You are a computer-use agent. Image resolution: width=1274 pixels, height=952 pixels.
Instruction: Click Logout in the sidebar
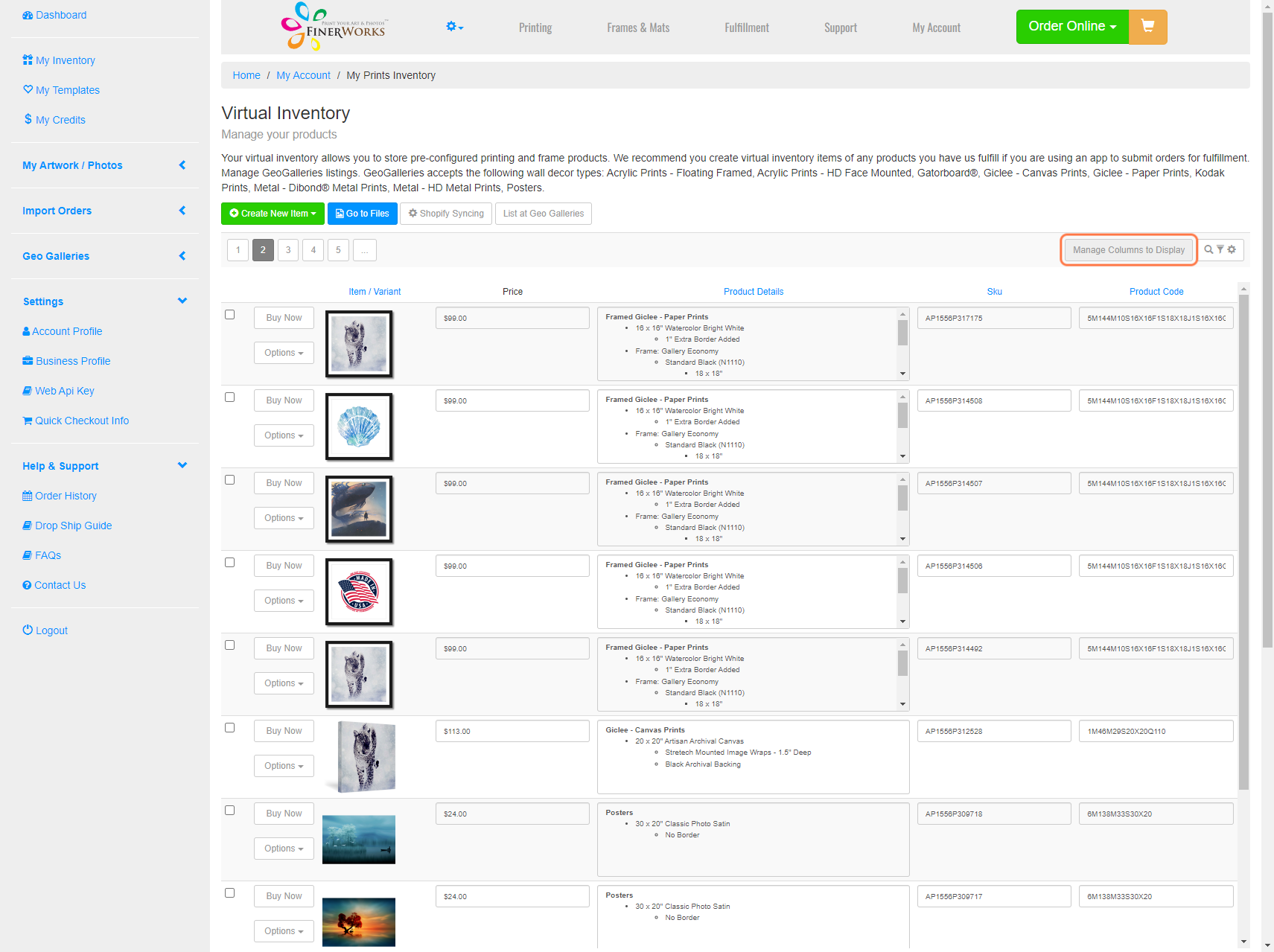click(x=45, y=630)
